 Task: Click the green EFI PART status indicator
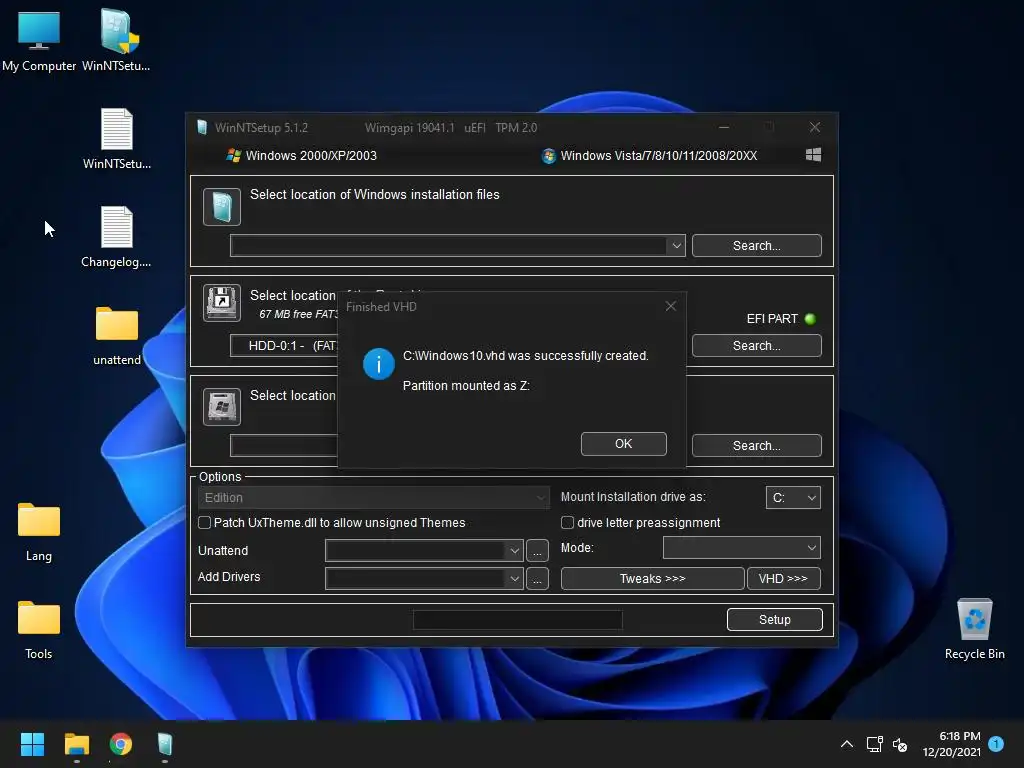click(810, 319)
